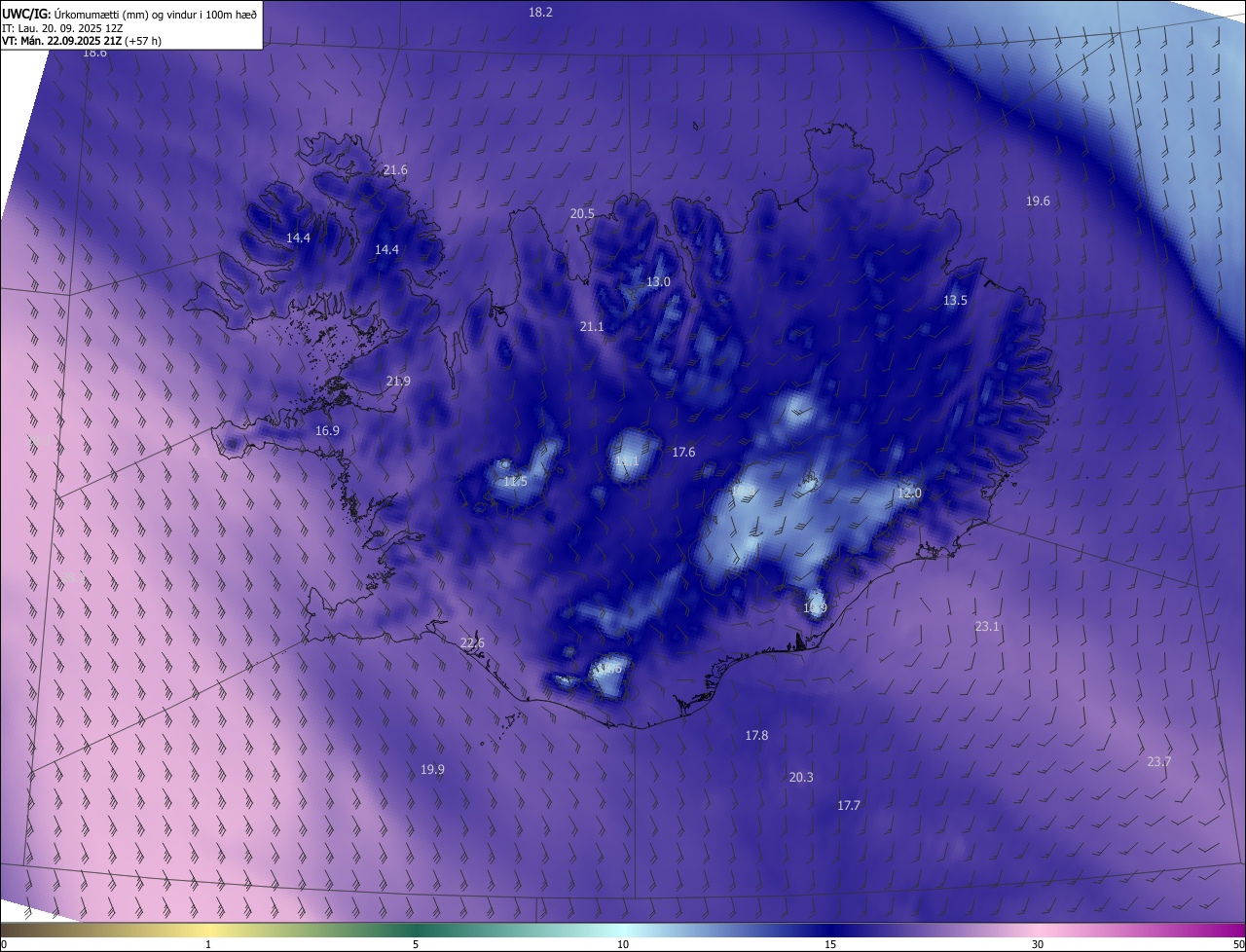Viewport: 1246px width, 952px height.
Task: Select the 19.9 value over southern sea
Action: (x=432, y=770)
